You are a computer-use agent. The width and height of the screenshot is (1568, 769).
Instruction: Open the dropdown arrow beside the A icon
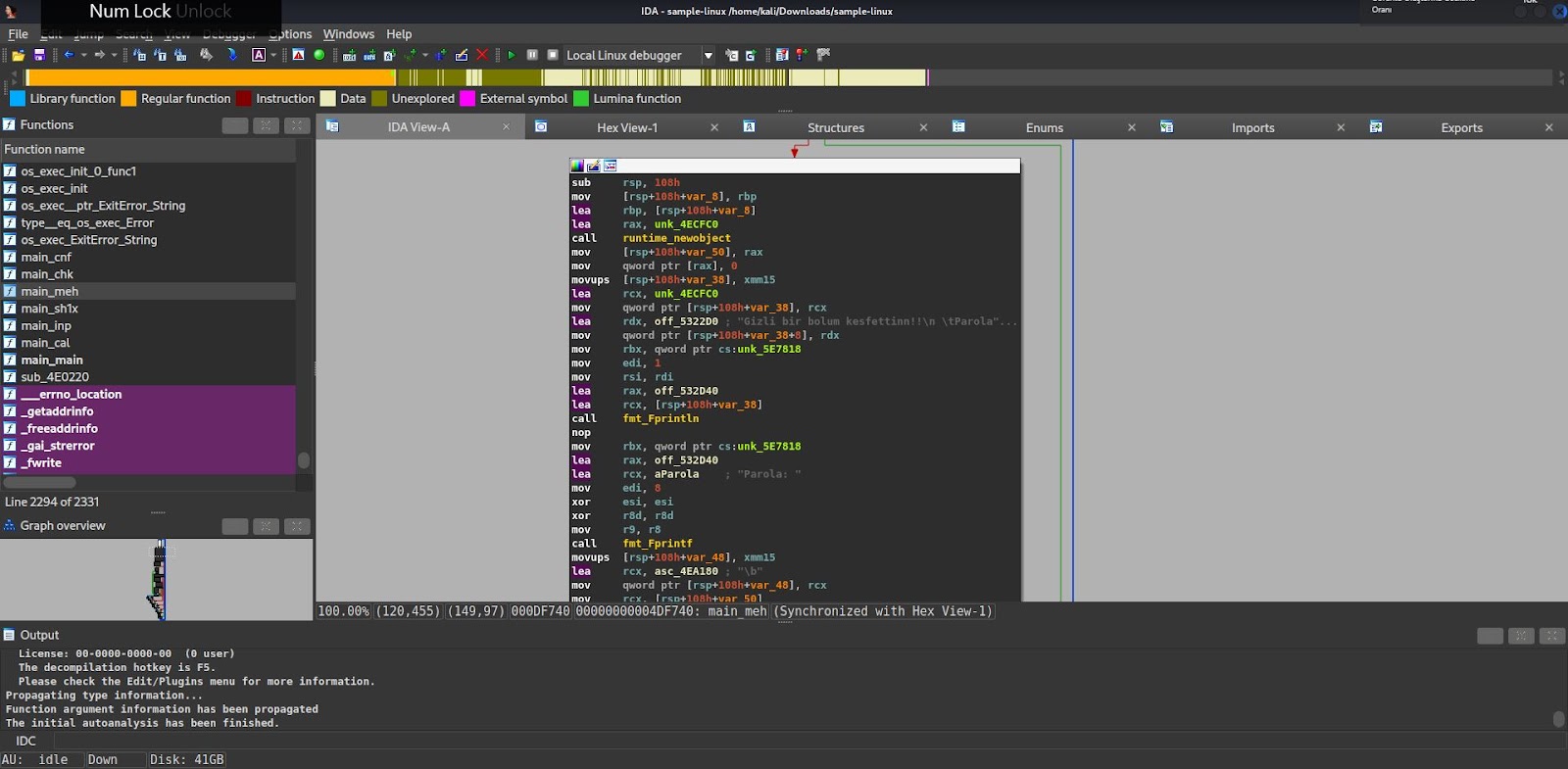pyautogui.click(x=273, y=55)
